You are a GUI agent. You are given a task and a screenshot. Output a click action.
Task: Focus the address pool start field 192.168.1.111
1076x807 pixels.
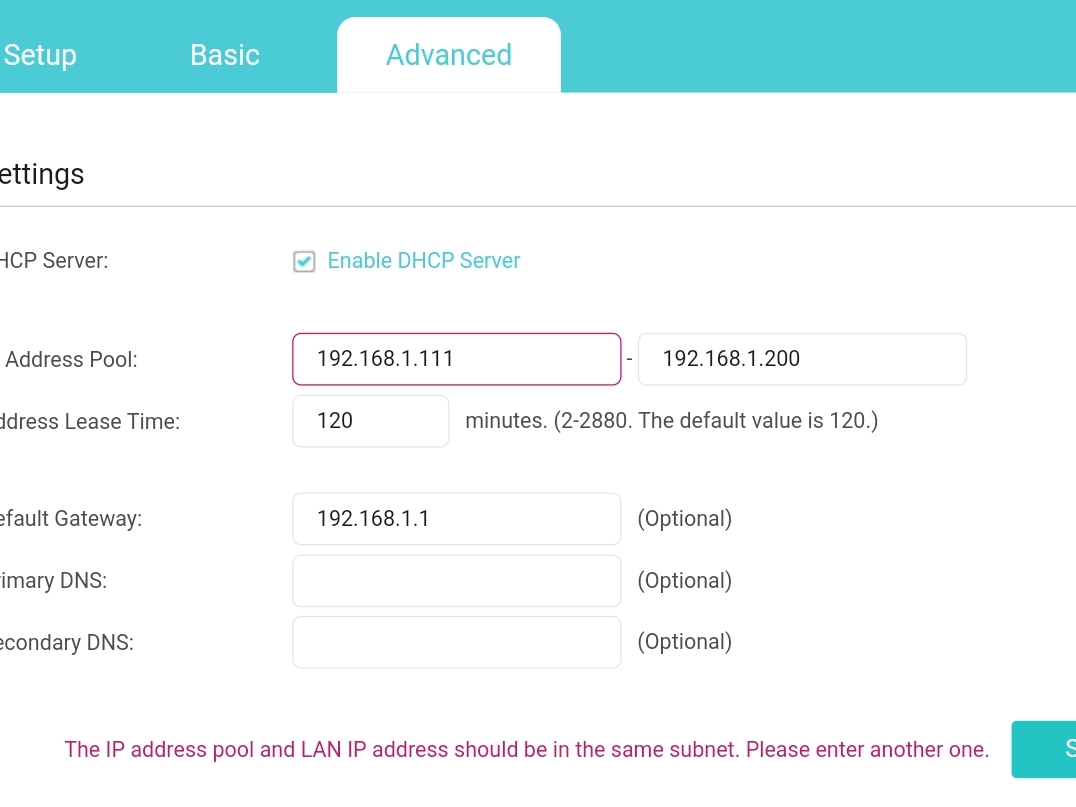tap(457, 359)
